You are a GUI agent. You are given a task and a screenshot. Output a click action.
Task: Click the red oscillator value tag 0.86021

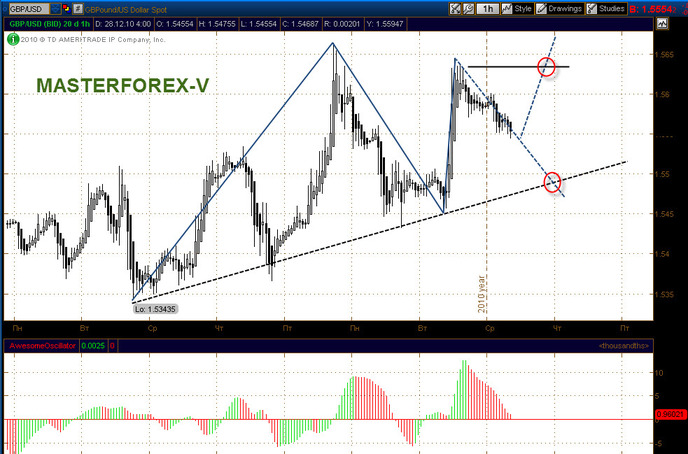[669, 412]
